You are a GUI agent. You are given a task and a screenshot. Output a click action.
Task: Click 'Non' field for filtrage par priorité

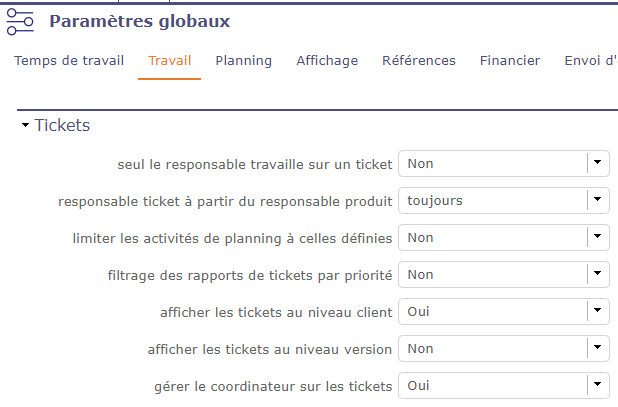pyautogui.click(x=490, y=274)
